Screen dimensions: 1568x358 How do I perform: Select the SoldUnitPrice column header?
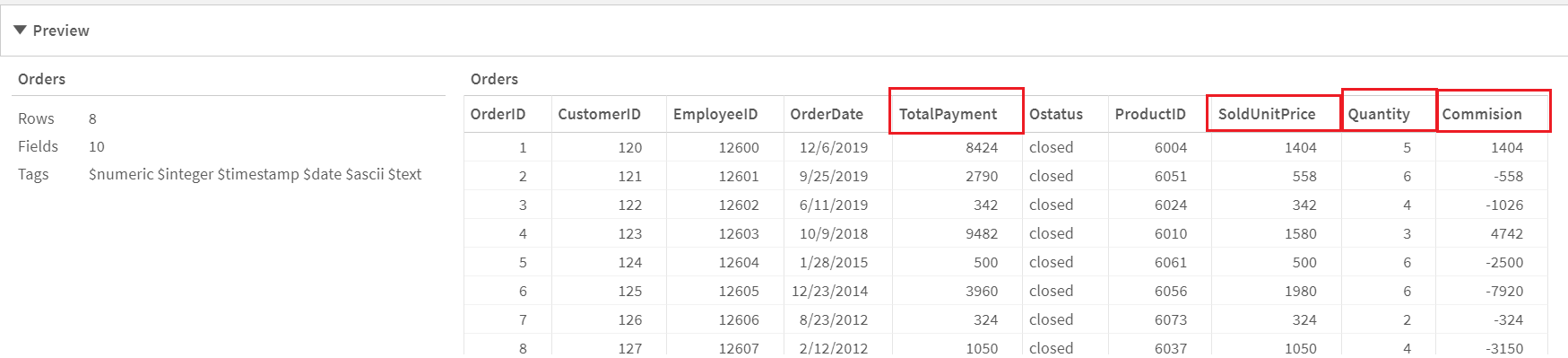pyautogui.click(x=1267, y=114)
